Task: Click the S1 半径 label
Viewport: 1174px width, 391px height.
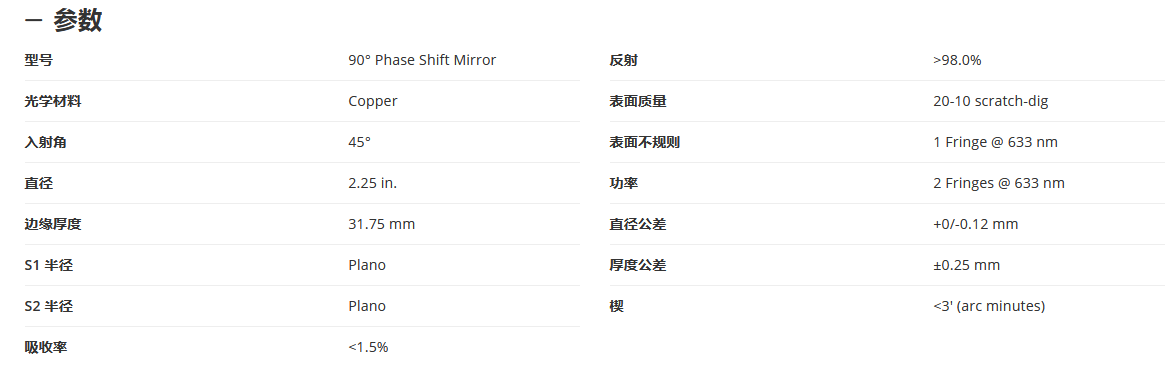Action: click(49, 265)
